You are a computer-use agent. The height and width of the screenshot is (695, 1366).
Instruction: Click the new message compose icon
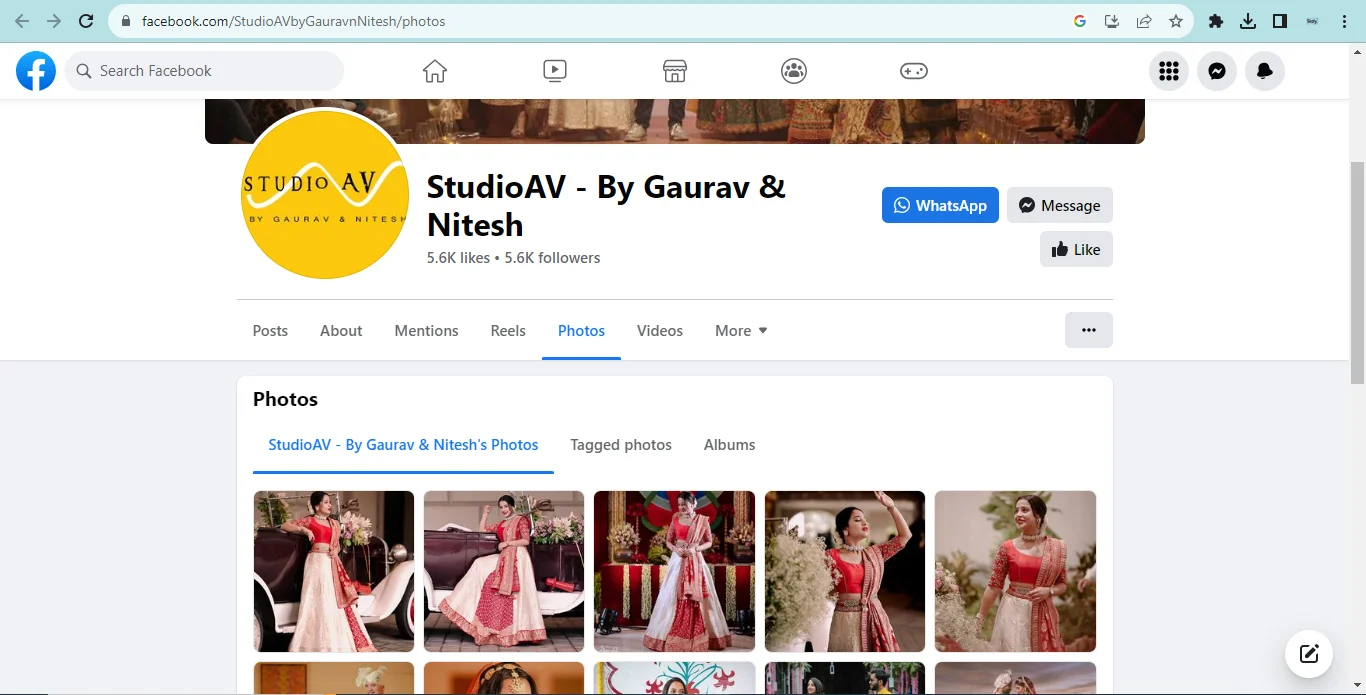click(x=1309, y=655)
